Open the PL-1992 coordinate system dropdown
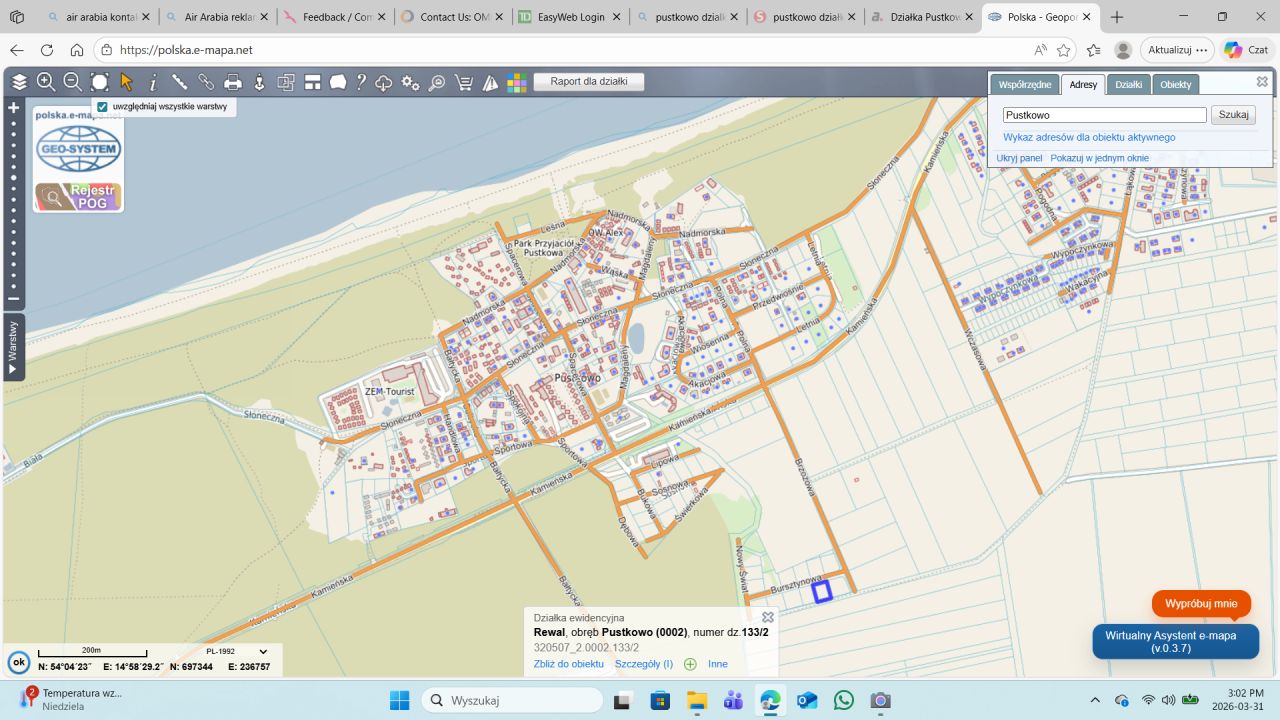This screenshot has height=720, width=1280. [x=263, y=651]
